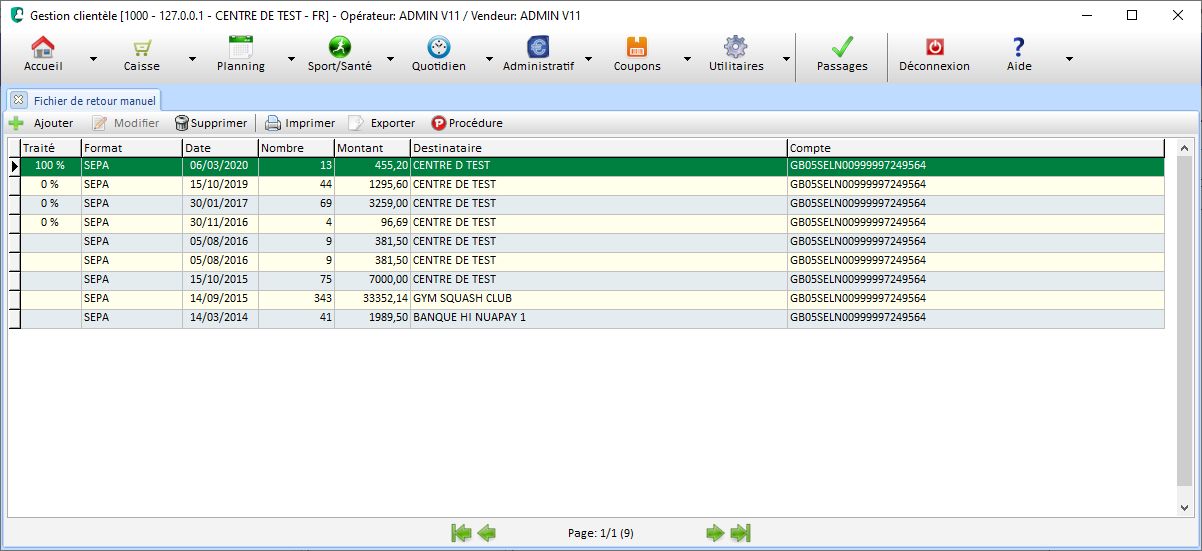The width and height of the screenshot is (1202, 551).
Task: Open the Coupons icon
Action: click(637, 48)
